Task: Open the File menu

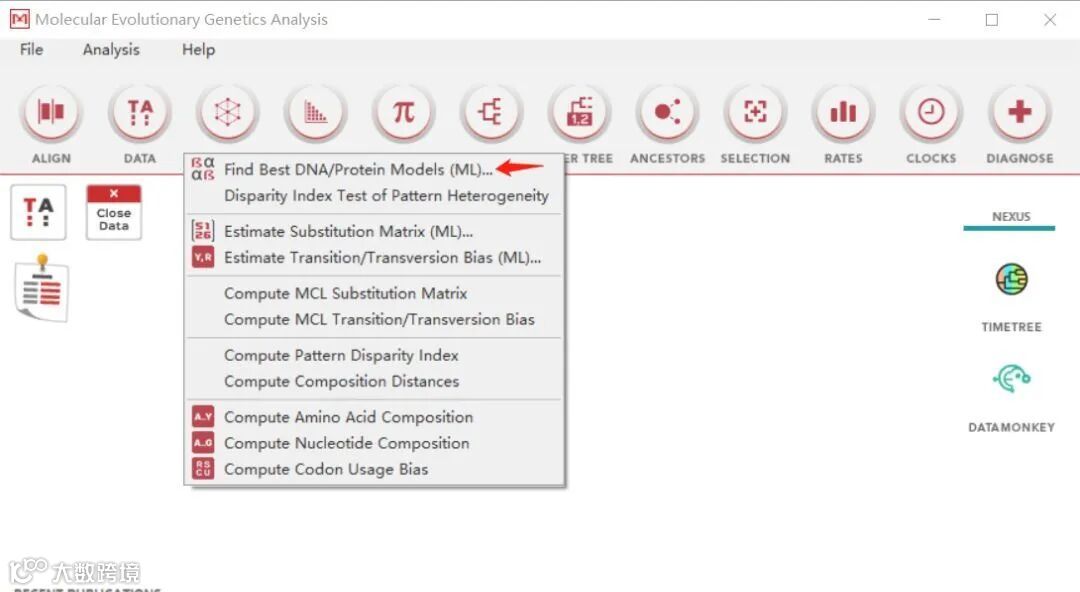Action: pos(31,50)
